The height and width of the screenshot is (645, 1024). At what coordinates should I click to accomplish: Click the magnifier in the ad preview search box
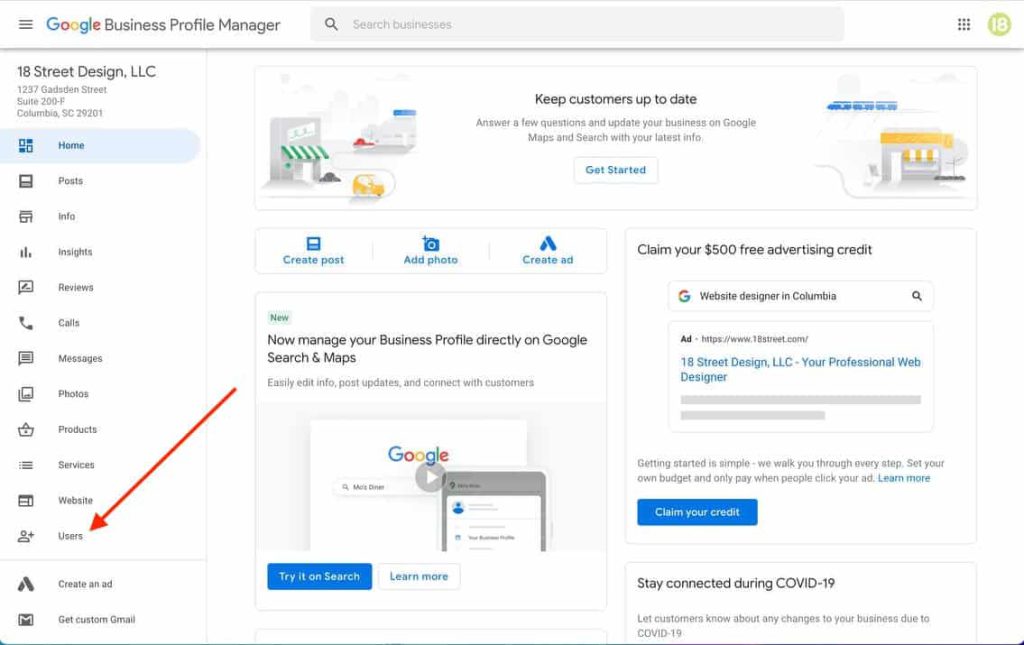point(917,296)
